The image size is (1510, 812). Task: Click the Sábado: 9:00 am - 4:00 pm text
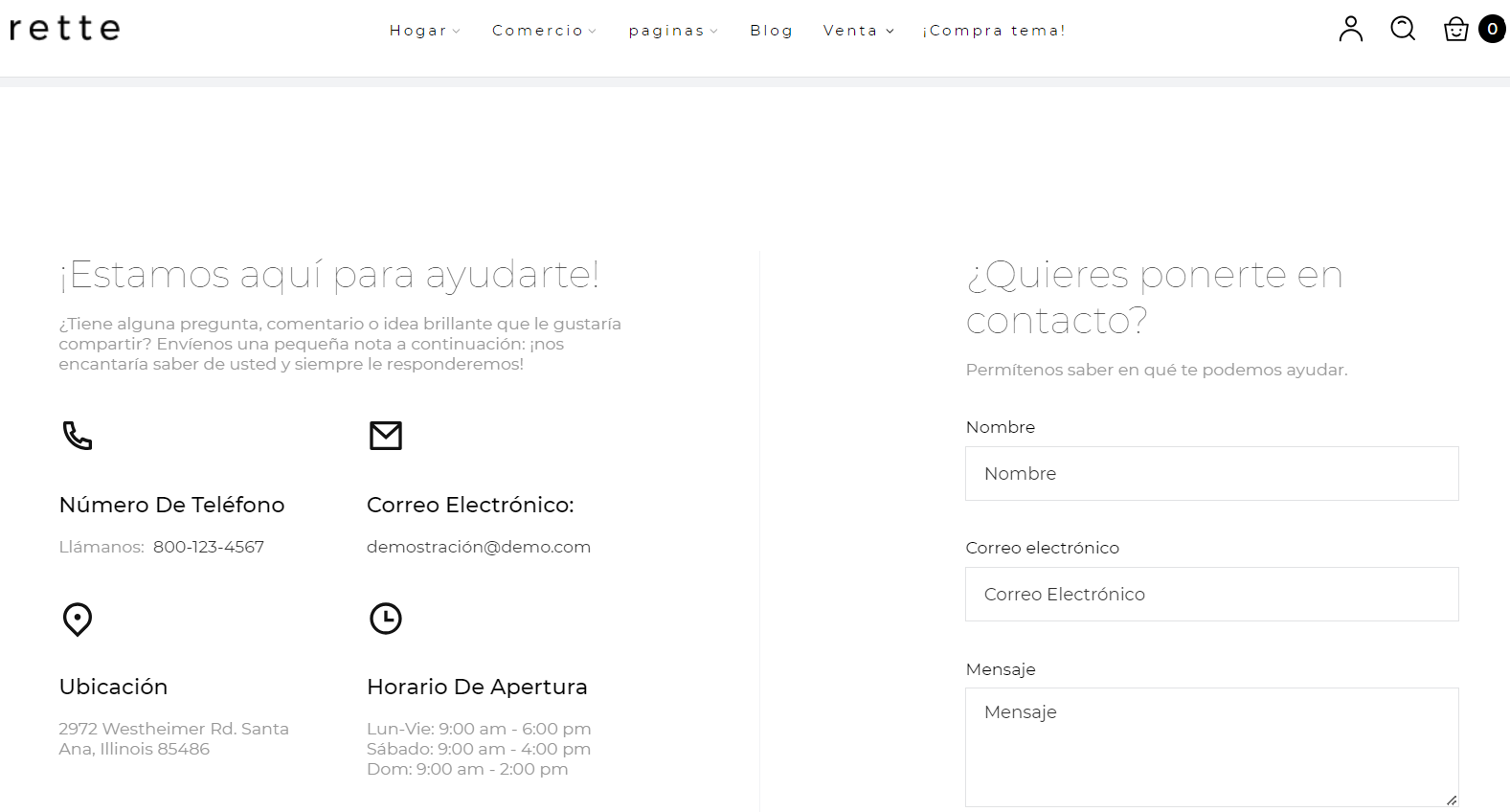(479, 749)
